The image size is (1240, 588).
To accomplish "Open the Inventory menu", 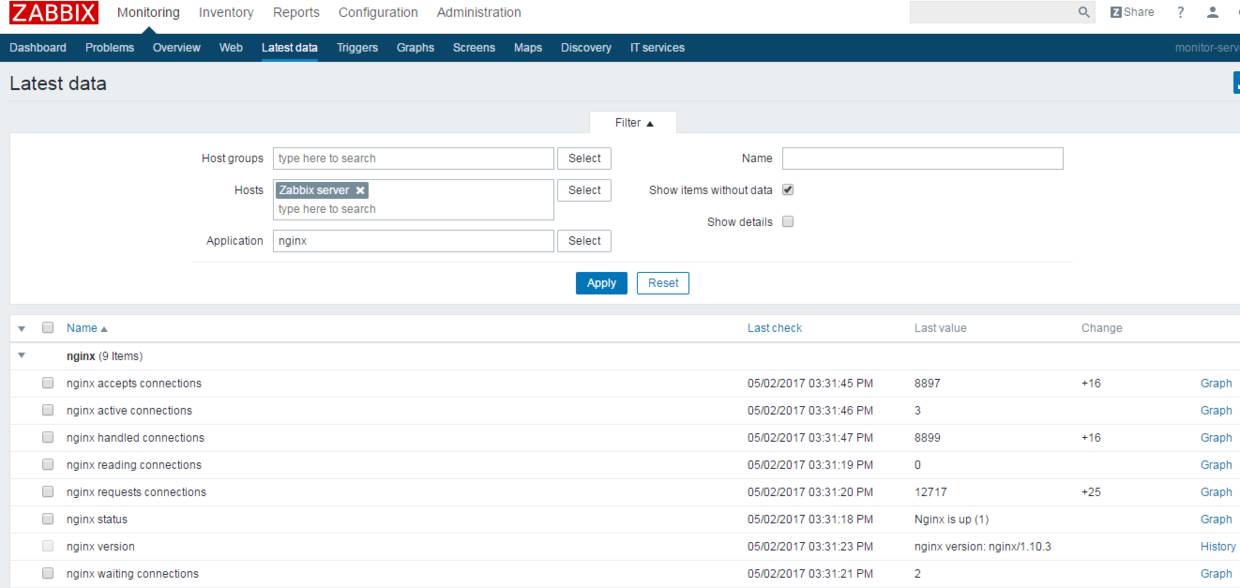I will pyautogui.click(x=226, y=13).
